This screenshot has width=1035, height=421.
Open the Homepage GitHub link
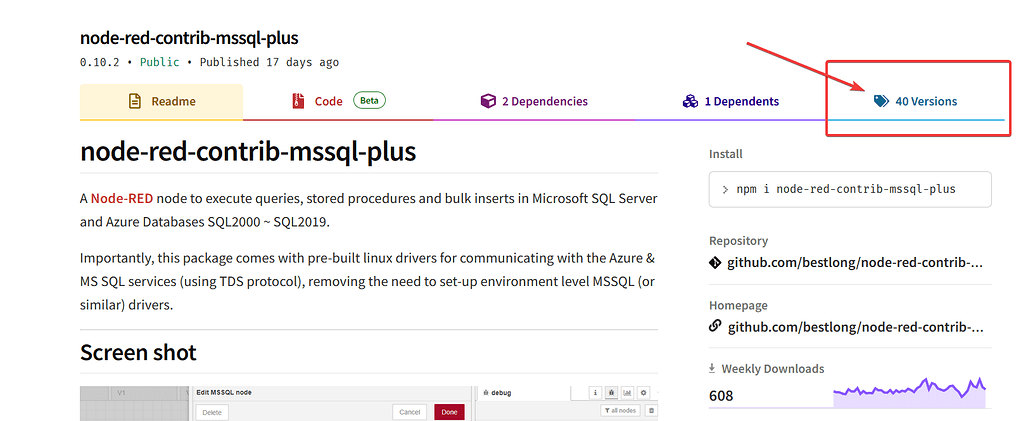click(x=855, y=326)
